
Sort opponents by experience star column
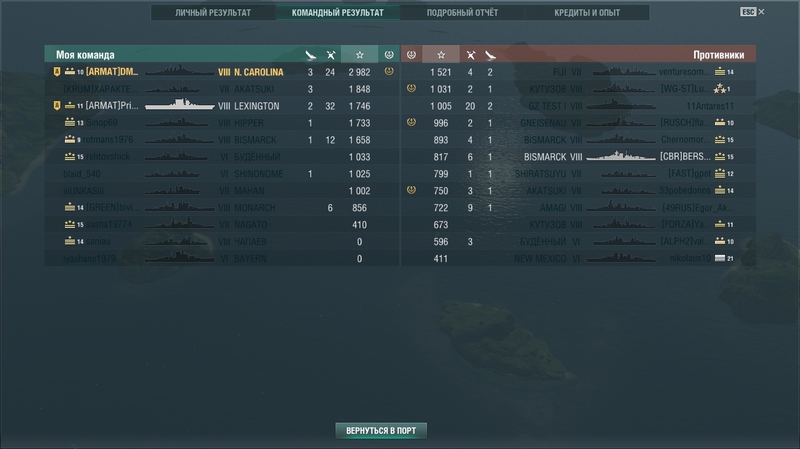click(x=441, y=55)
